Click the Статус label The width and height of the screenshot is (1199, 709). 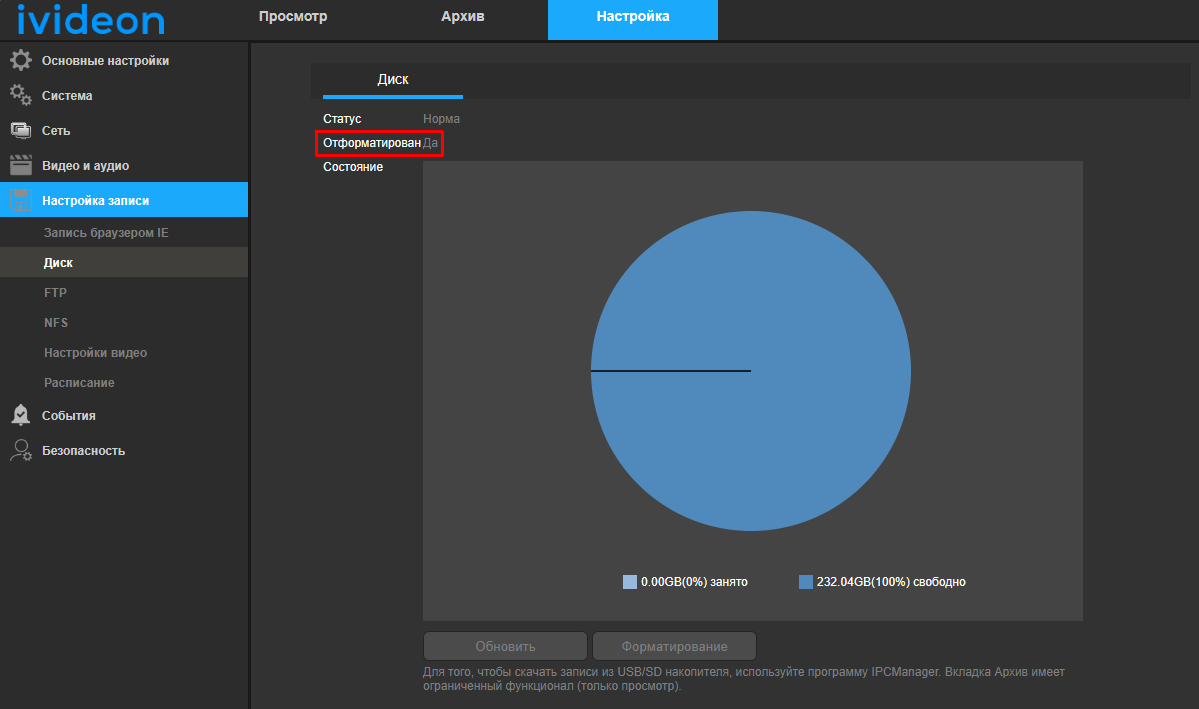[342, 119]
